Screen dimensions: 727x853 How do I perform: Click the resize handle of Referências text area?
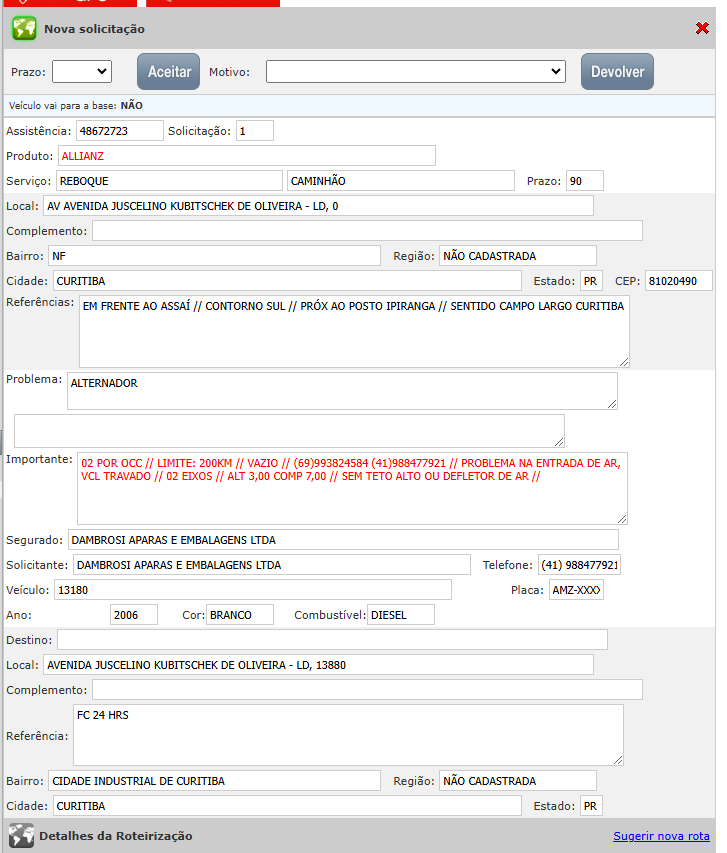click(624, 362)
